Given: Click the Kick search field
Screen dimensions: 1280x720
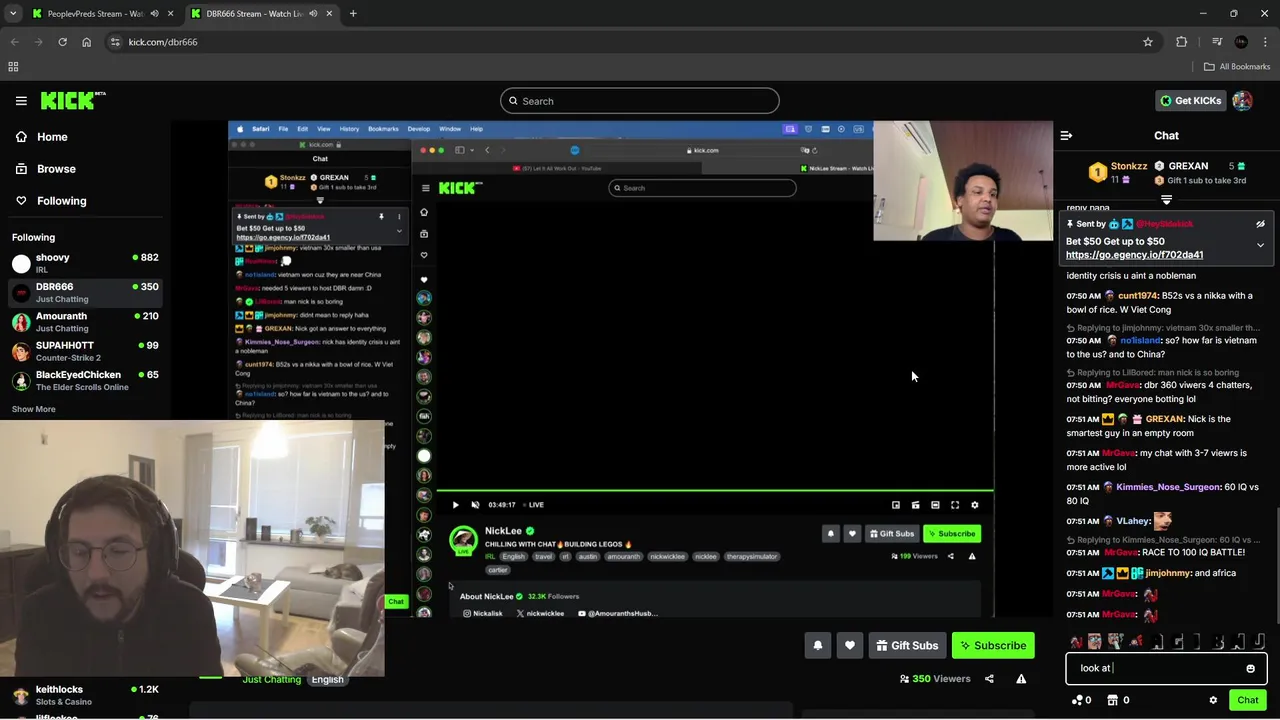Looking at the screenshot, I should click(640, 101).
